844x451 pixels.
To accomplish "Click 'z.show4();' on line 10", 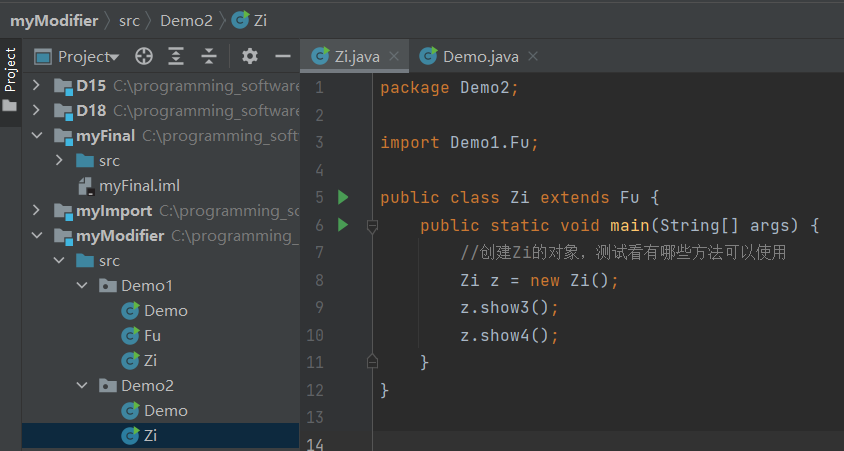I will tap(509, 335).
